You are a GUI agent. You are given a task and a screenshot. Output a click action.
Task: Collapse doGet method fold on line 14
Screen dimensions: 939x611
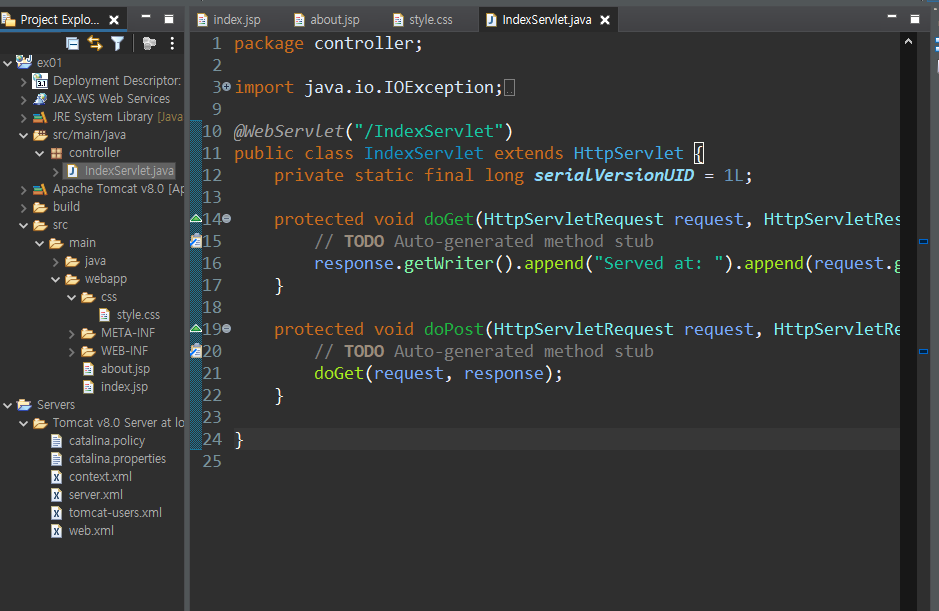click(x=227, y=219)
